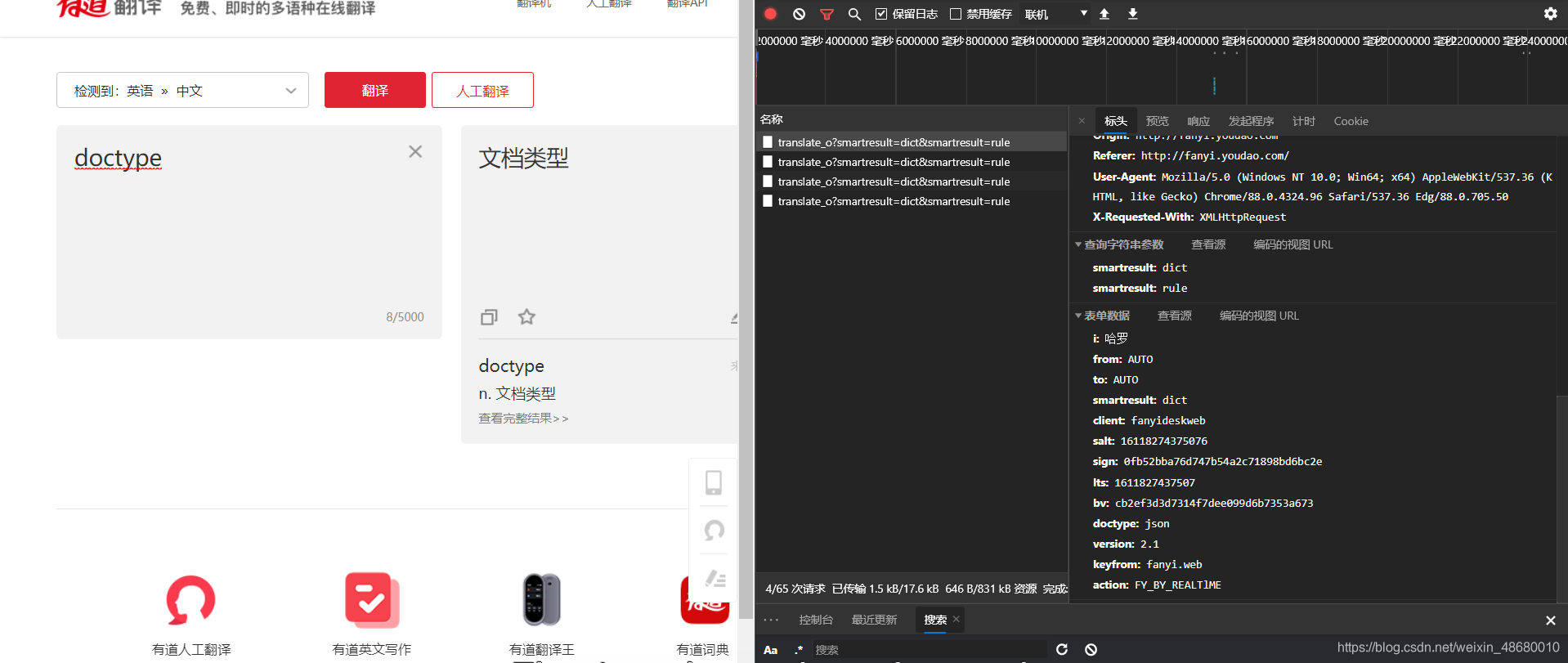The height and width of the screenshot is (663, 1568).
Task: Toggle the 禁用缓存 checkbox
Action: (955, 14)
